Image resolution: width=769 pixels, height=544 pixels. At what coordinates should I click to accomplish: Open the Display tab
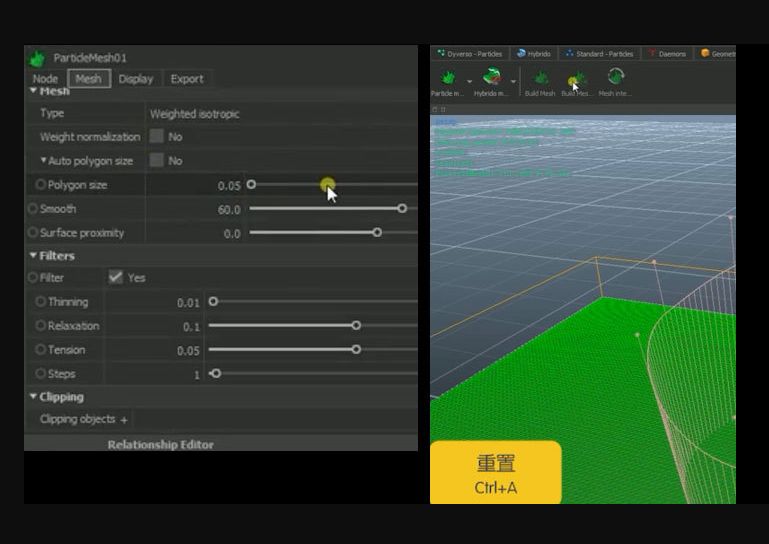pyautogui.click(x=136, y=79)
